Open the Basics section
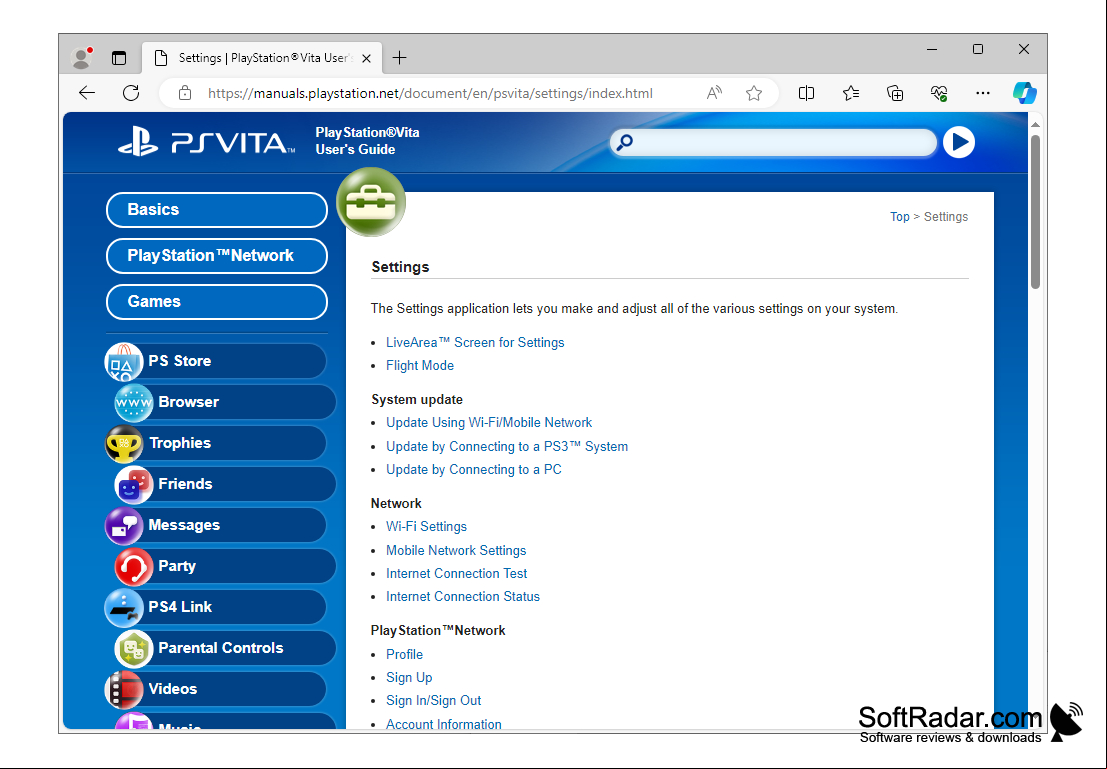The width and height of the screenshot is (1107, 769). [217, 210]
